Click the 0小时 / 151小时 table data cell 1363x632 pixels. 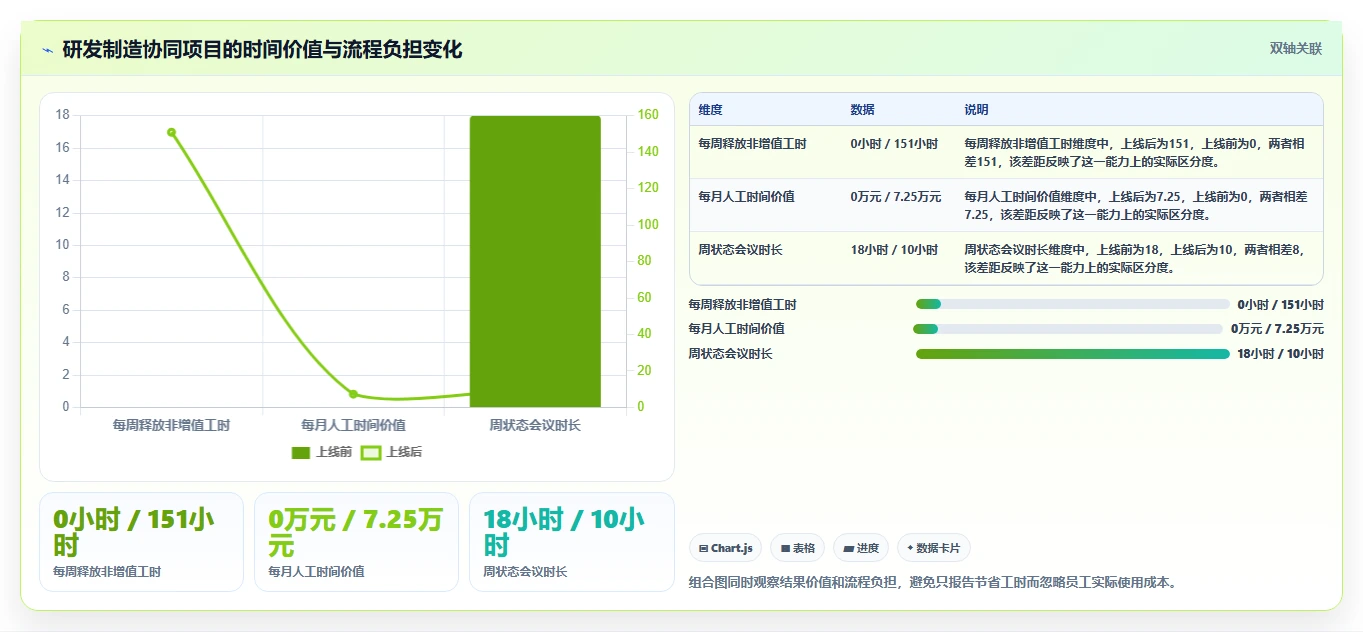tap(894, 143)
